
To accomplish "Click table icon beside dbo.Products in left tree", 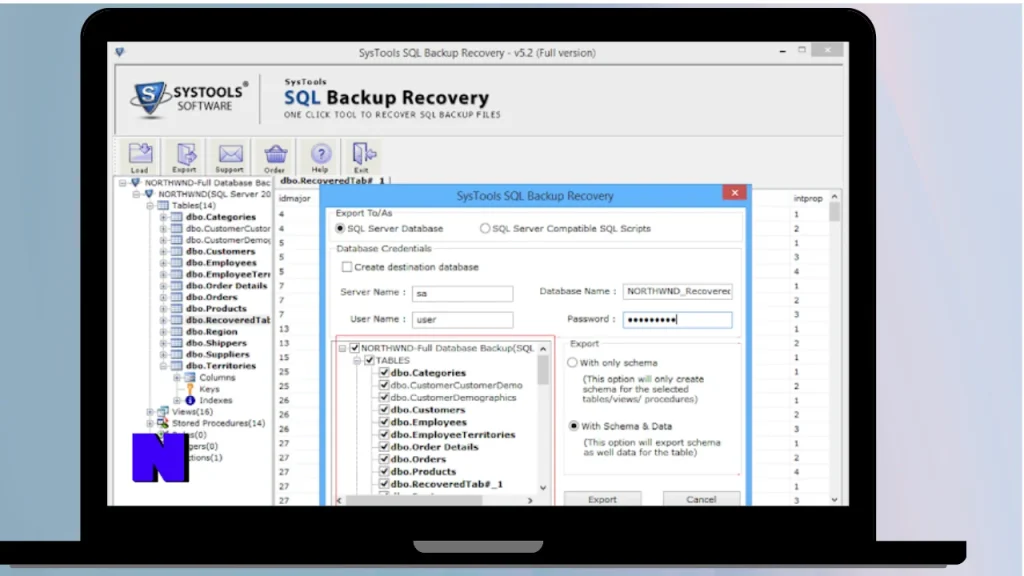I will pos(176,308).
